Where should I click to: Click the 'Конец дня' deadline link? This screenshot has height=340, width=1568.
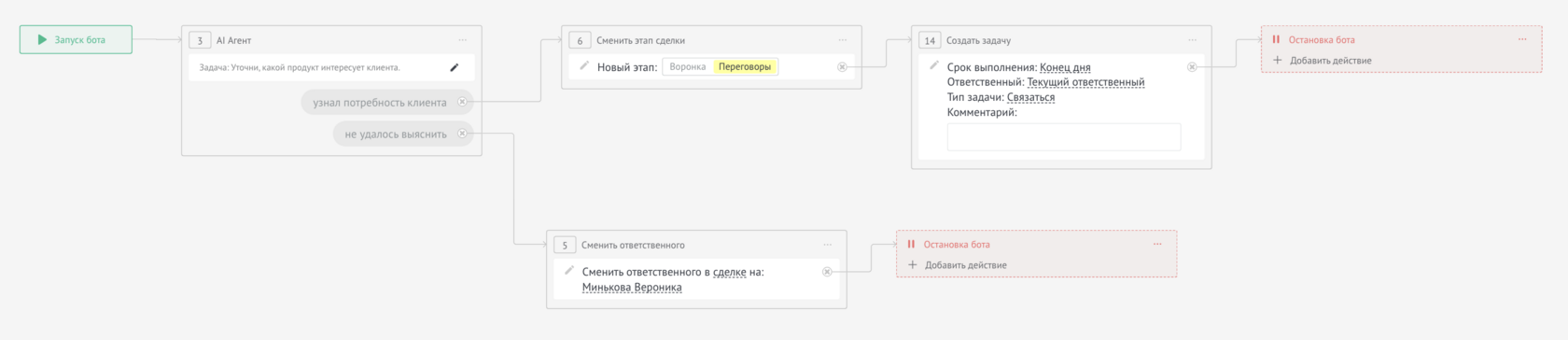[1065, 67]
